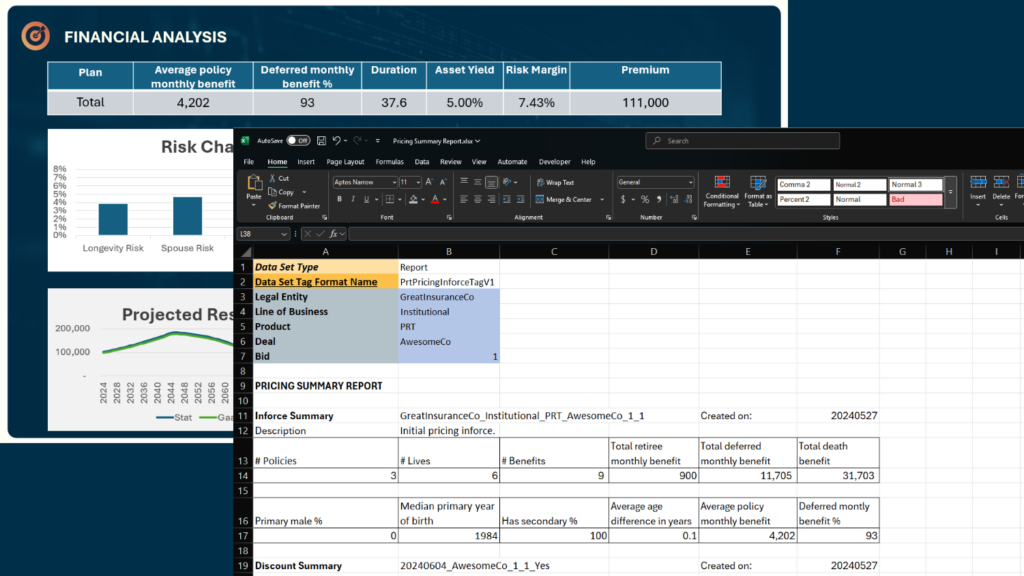
Task: Open the Help ribbon tab
Action: click(588, 161)
